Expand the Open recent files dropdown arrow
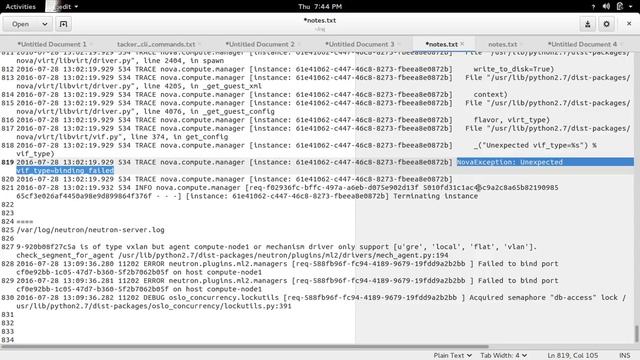 point(45,24)
